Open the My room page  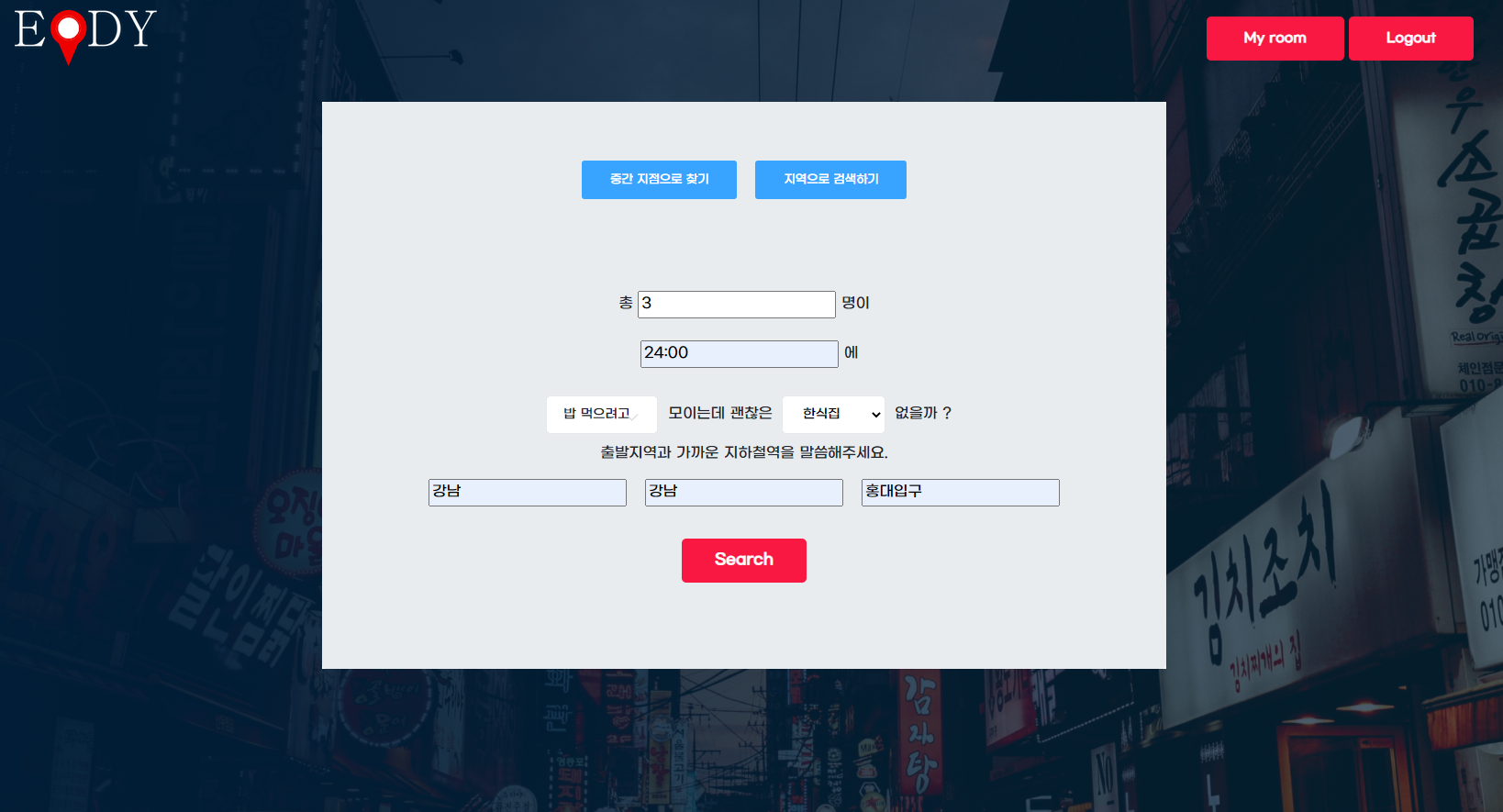click(1275, 39)
